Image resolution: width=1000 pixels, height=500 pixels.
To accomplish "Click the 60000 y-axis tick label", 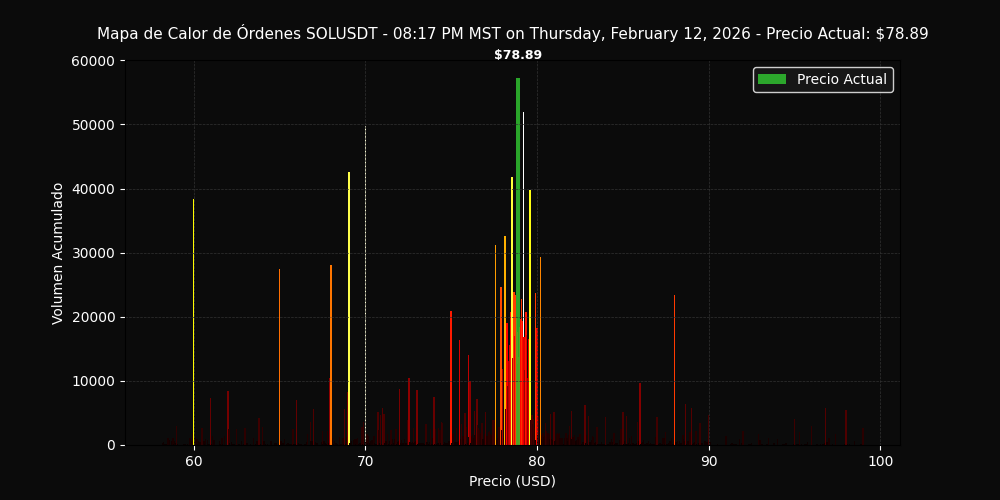I will (94, 61).
